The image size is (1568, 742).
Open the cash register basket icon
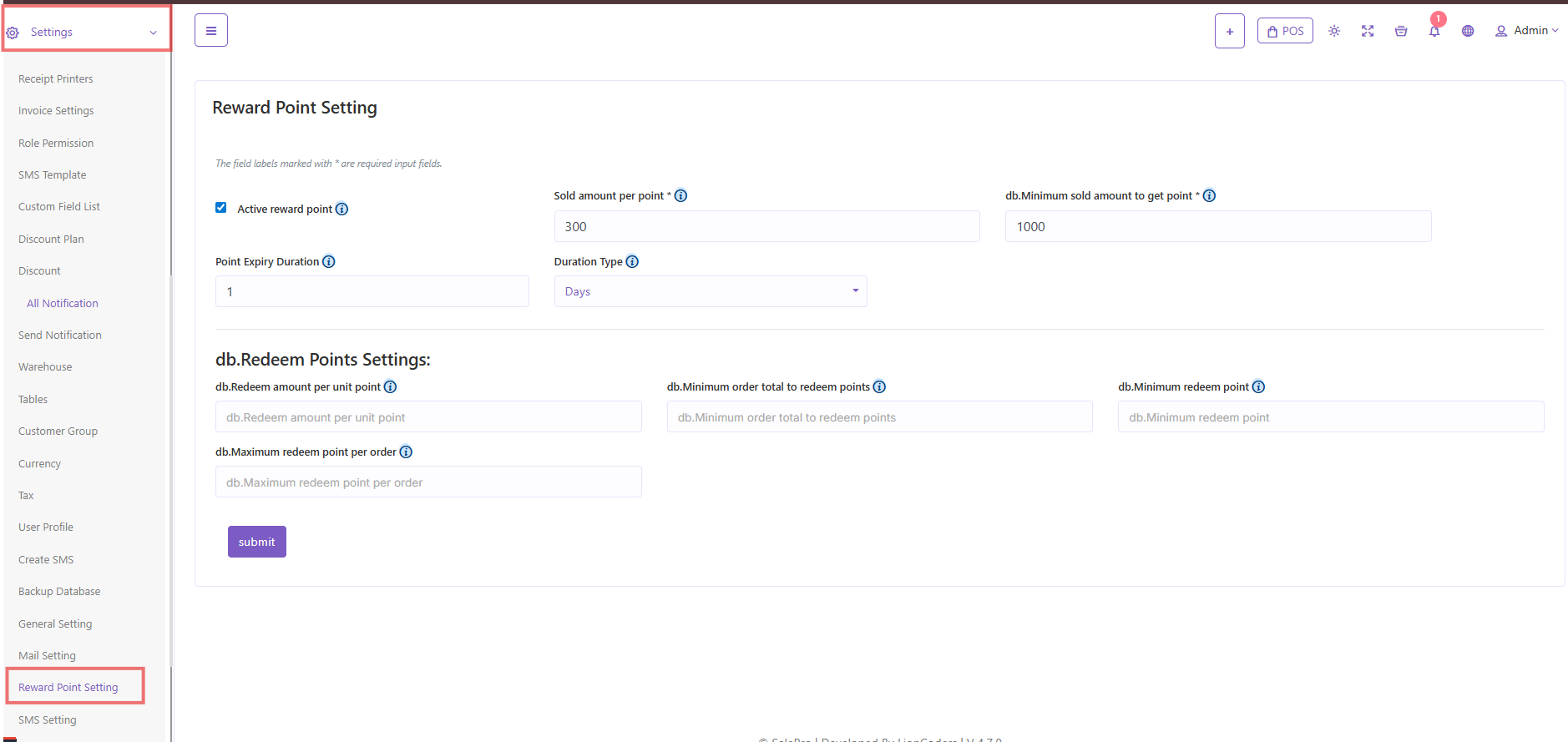pos(1401,32)
